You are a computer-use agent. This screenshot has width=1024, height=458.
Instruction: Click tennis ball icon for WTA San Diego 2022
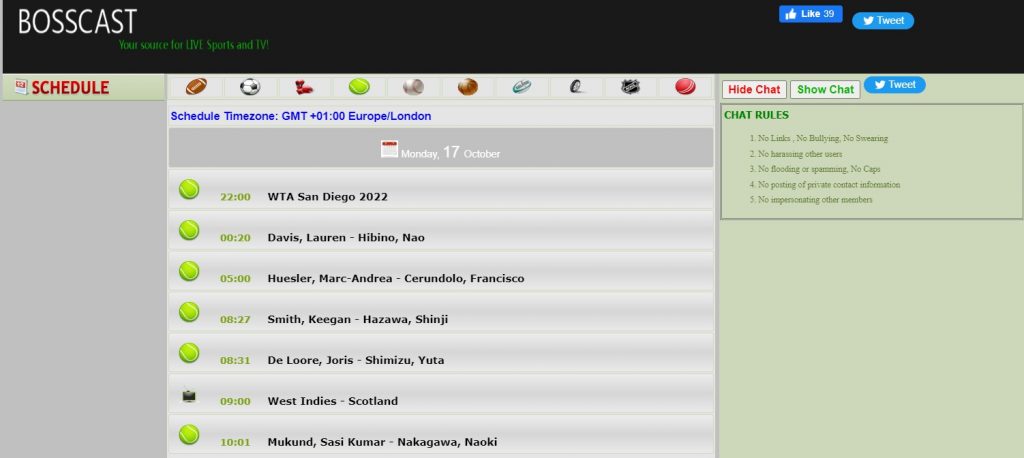[x=189, y=189]
